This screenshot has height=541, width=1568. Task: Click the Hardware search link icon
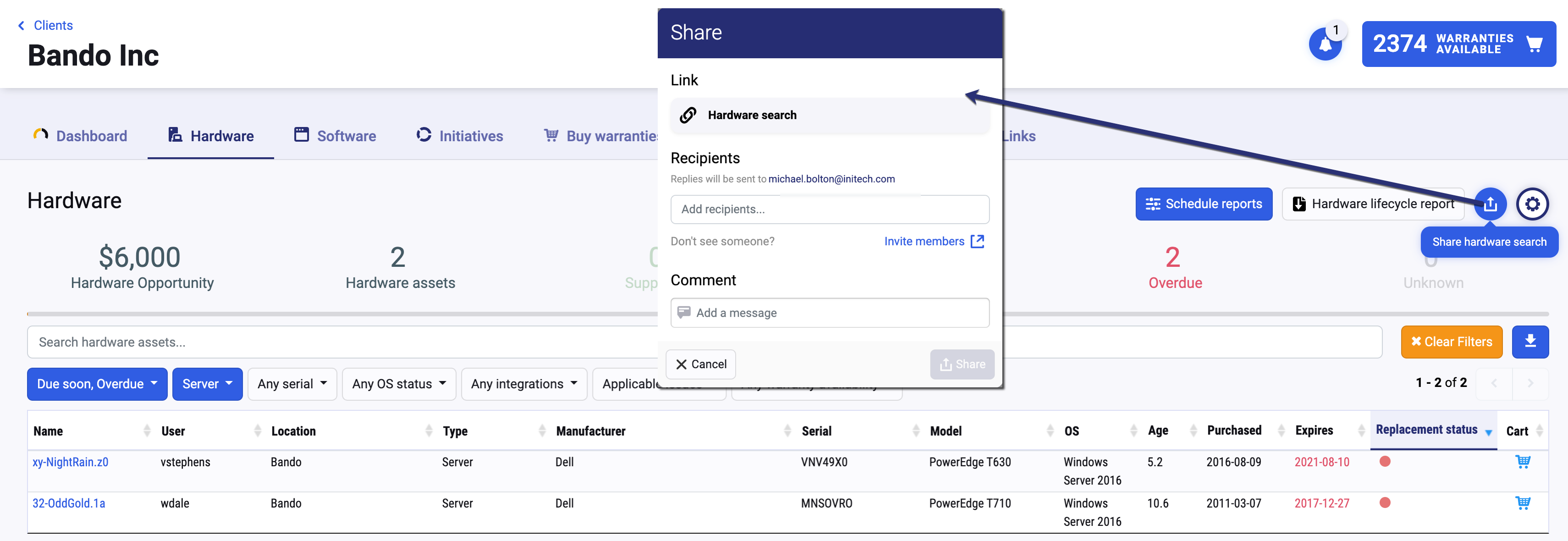click(x=688, y=115)
